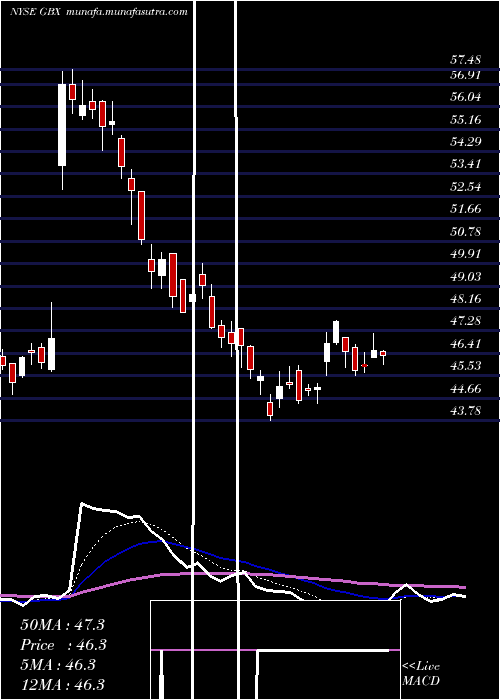Click the <<Live MACD label

(x=421, y=674)
